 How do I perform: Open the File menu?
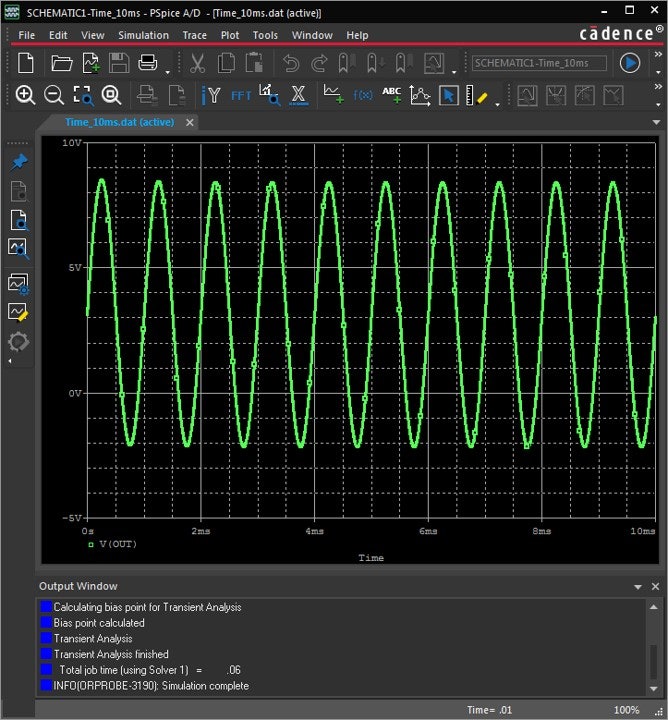pyautogui.click(x=27, y=35)
